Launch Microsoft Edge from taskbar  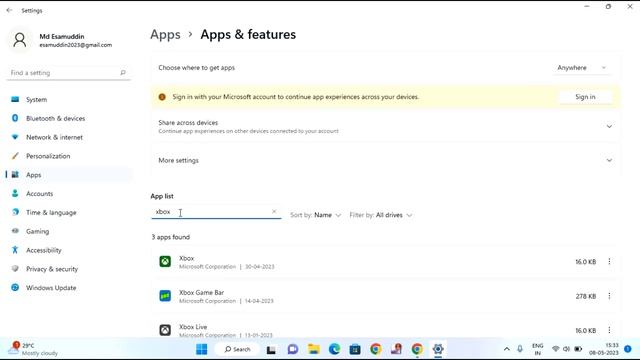click(x=334, y=349)
